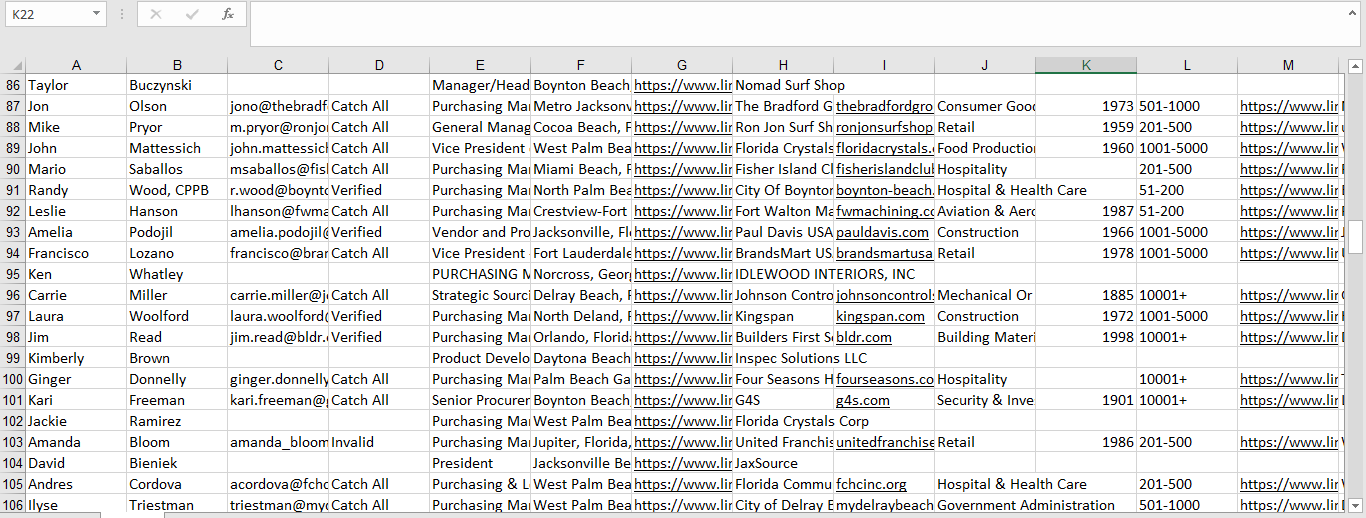
Task: Click year cell 1885
Action: (1086, 295)
